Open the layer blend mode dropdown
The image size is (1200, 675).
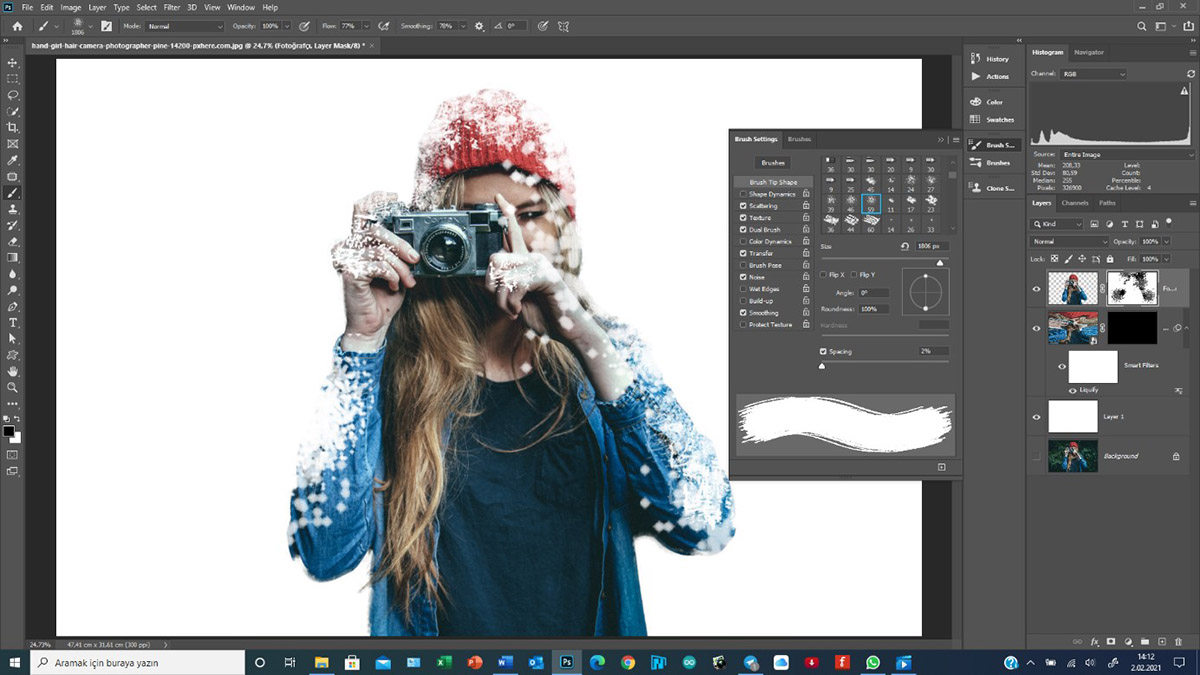(1069, 242)
